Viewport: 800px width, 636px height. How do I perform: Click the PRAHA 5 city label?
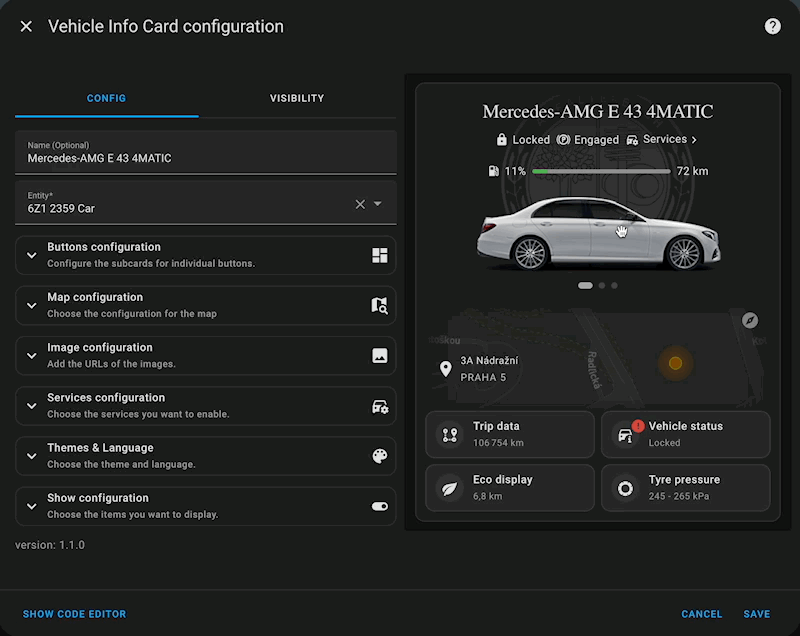click(483, 377)
